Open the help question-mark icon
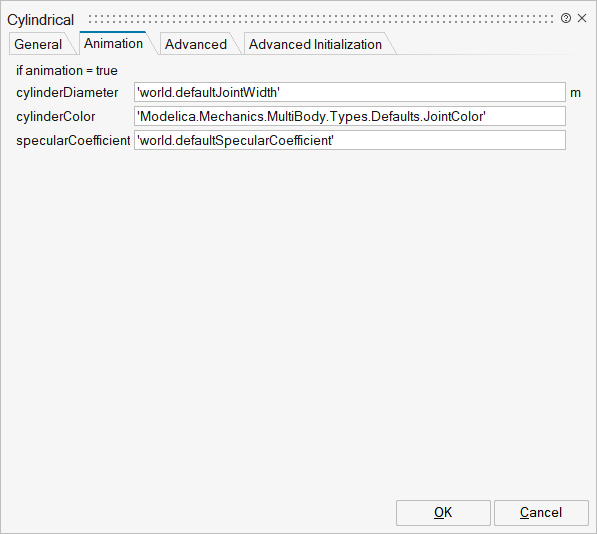Image resolution: width=597 pixels, height=534 pixels. click(566, 18)
